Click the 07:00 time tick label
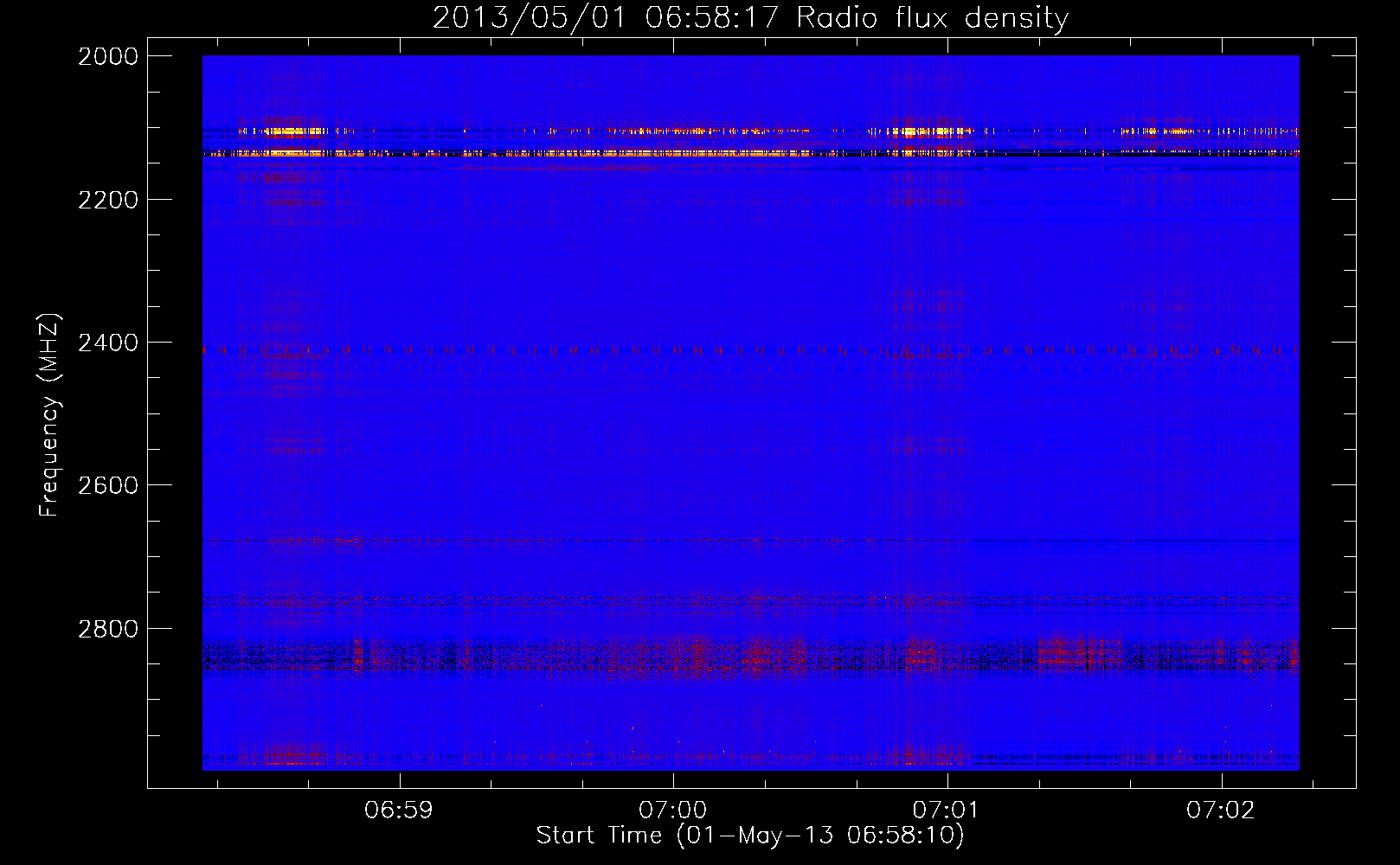 pos(673,811)
